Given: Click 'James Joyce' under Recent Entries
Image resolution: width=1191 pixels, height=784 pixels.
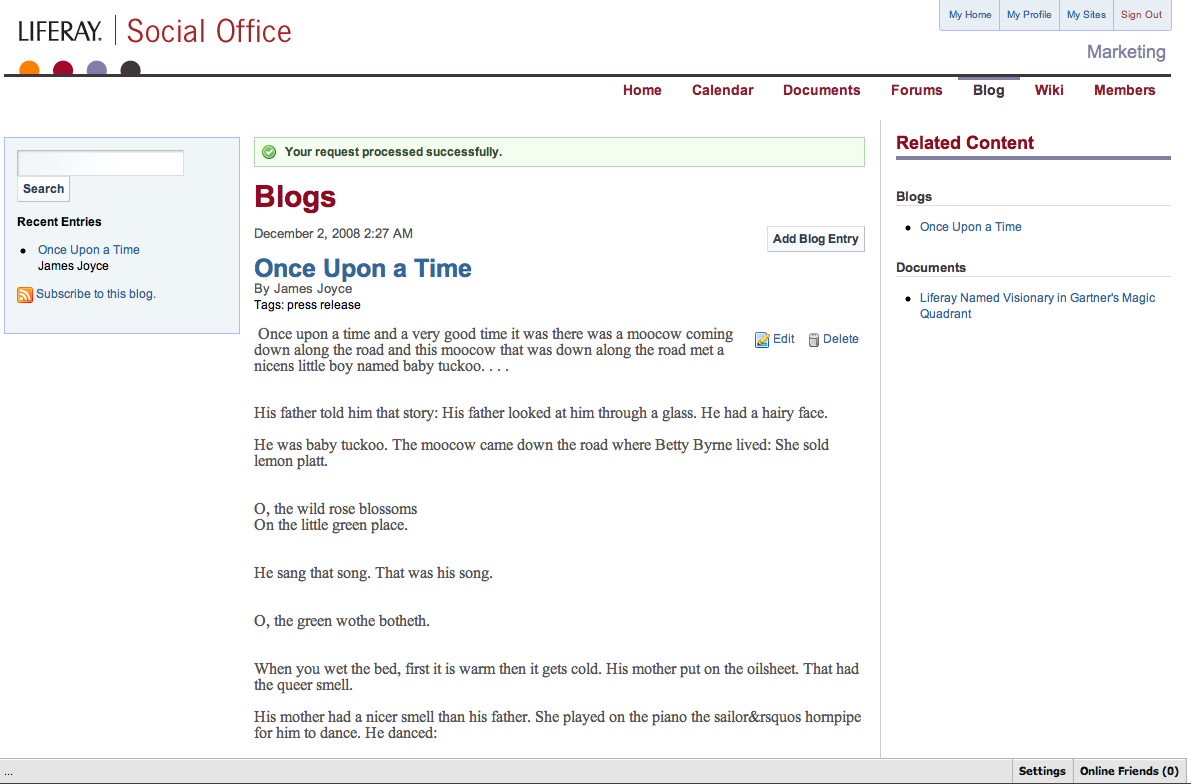Looking at the screenshot, I should (73, 266).
